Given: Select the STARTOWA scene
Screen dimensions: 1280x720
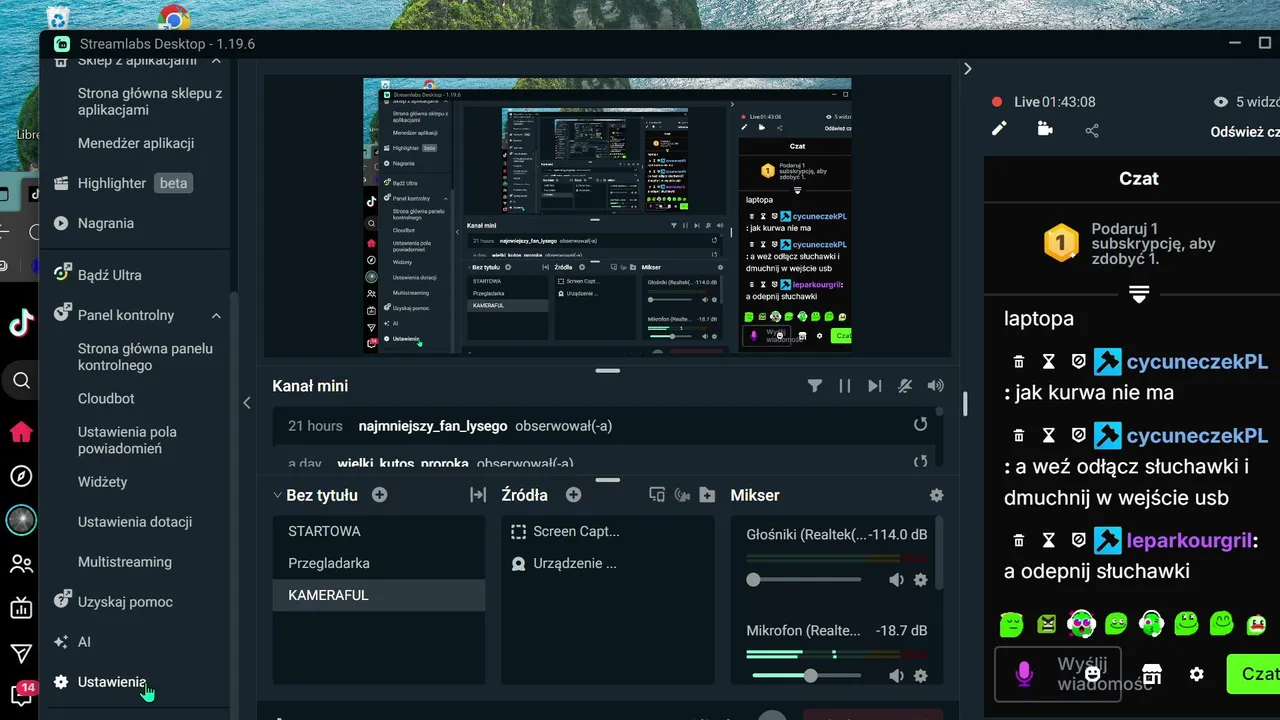Looking at the screenshot, I should pos(379,531).
